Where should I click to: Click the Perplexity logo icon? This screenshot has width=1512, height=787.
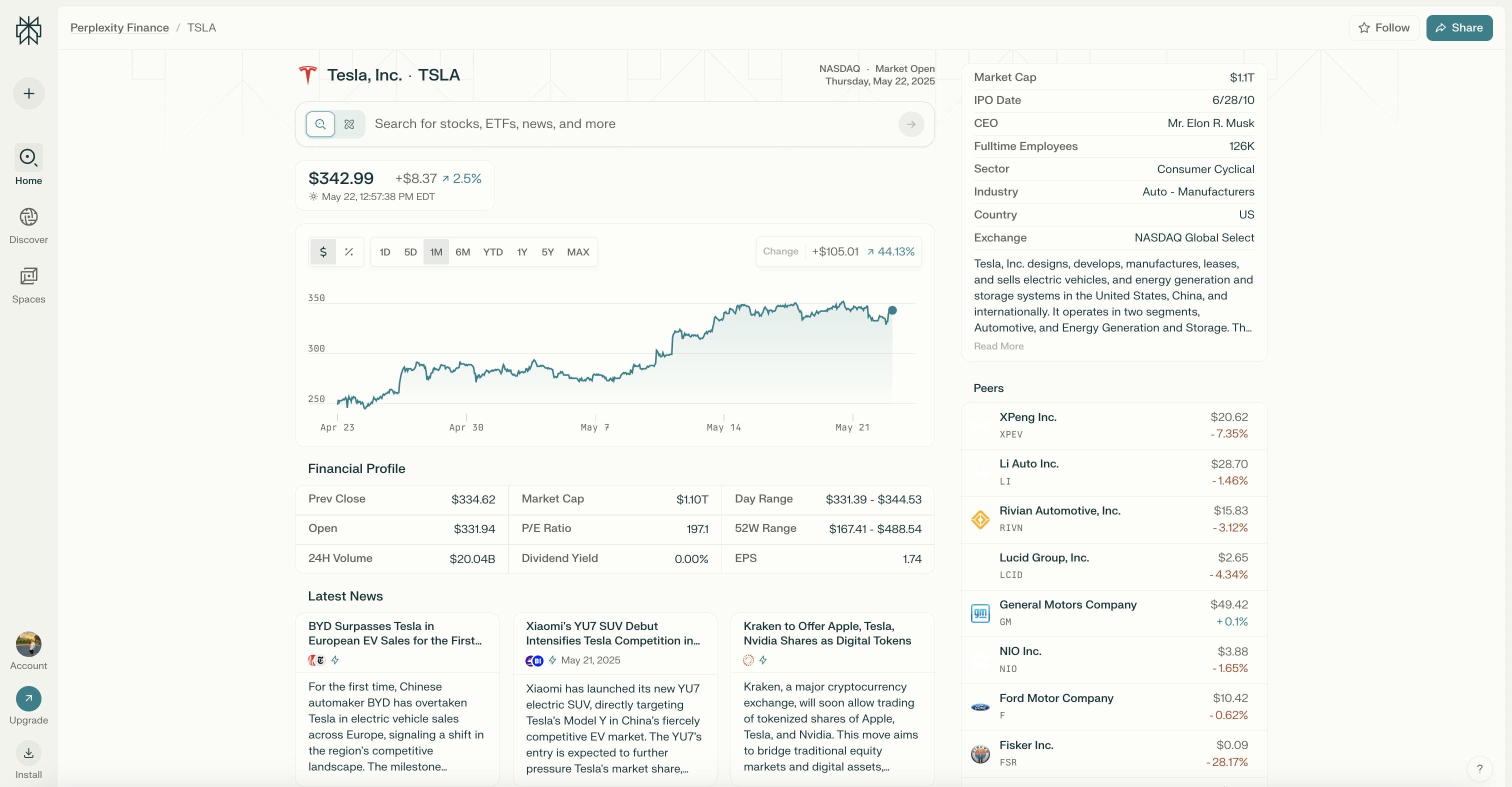click(x=28, y=30)
